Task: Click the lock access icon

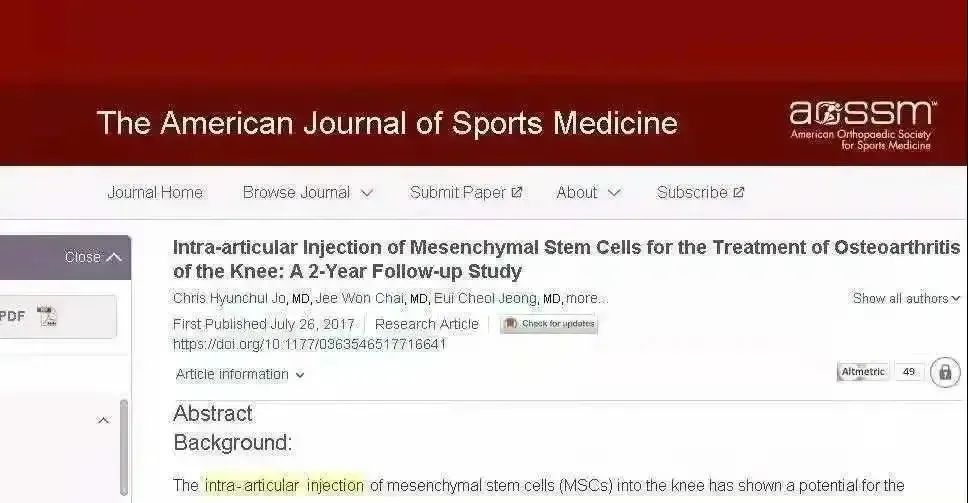Action: [x=945, y=372]
